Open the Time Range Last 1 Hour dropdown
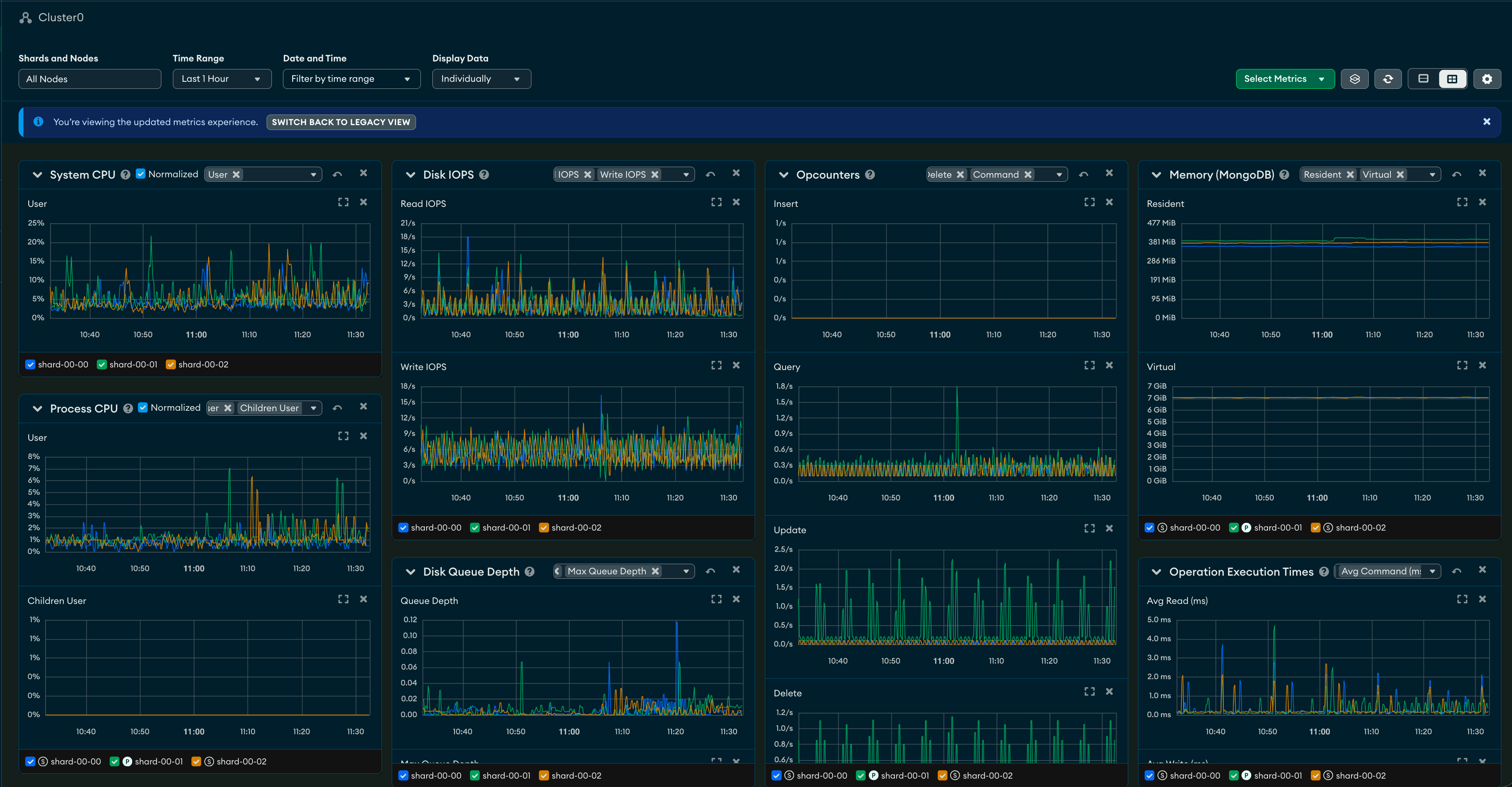This screenshot has width=1512, height=787. tap(222, 79)
